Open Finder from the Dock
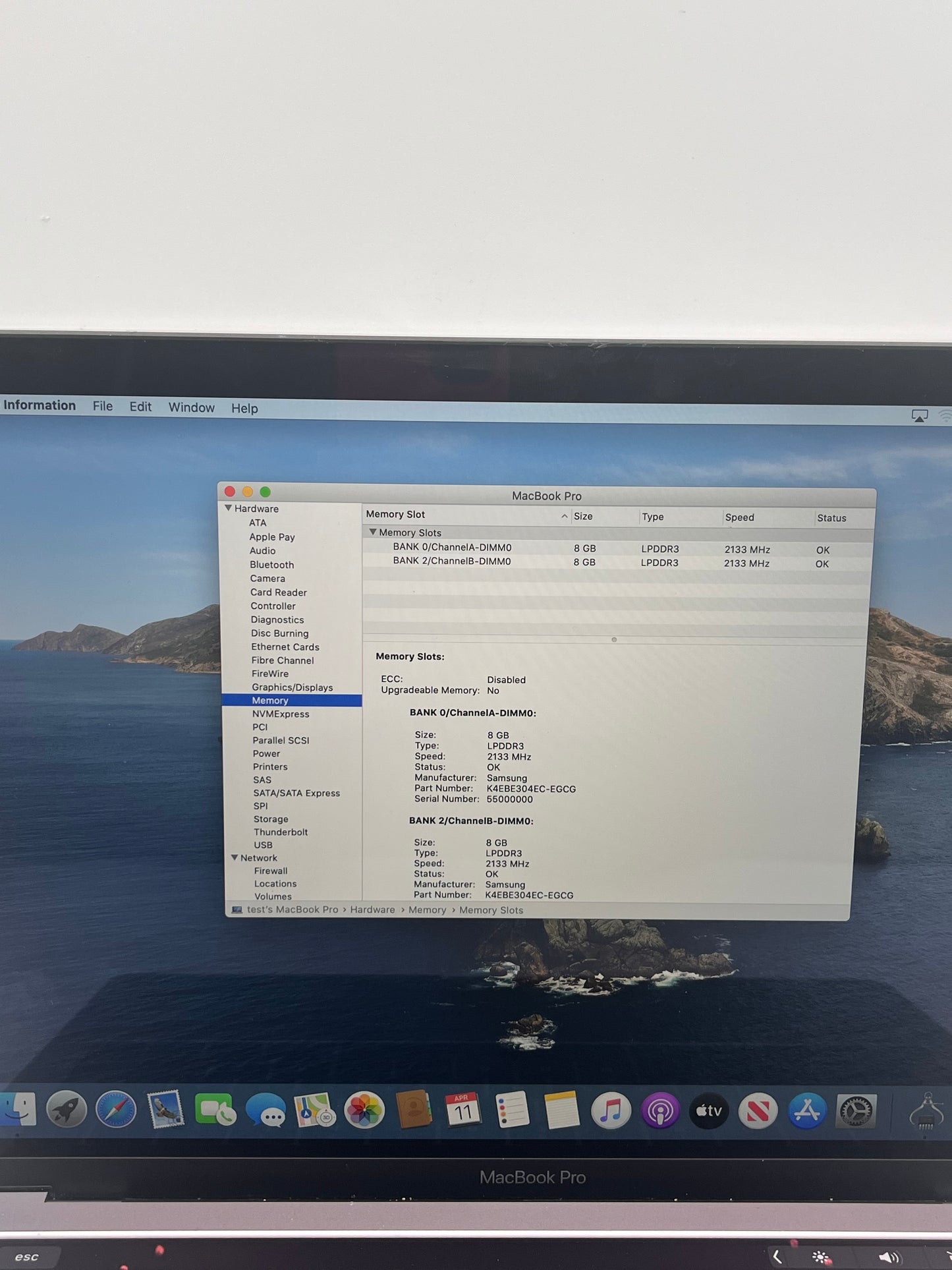The height and width of the screenshot is (1270, 952). coord(18,1110)
